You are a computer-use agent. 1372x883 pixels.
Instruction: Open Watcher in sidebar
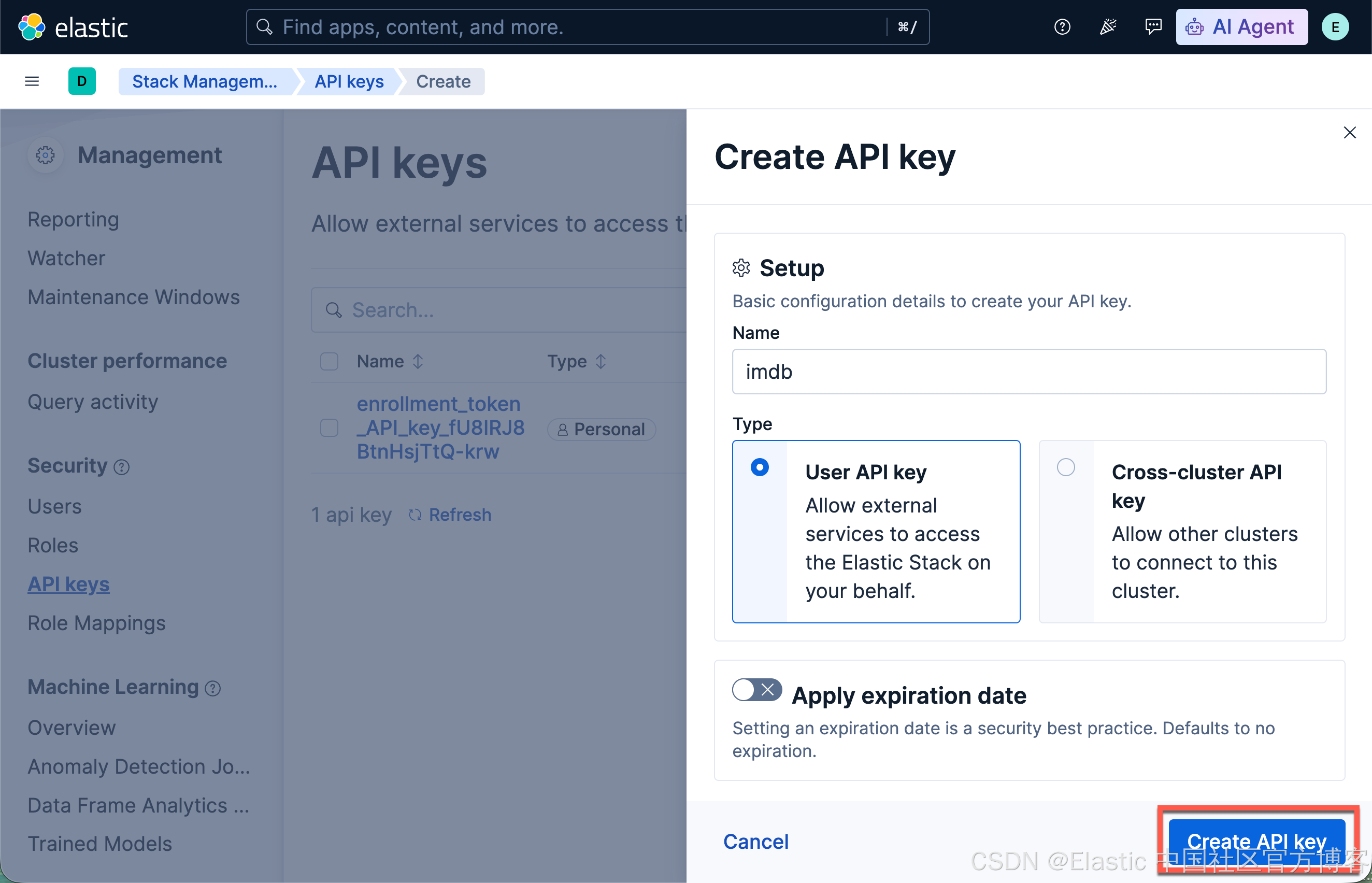pos(66,259)
